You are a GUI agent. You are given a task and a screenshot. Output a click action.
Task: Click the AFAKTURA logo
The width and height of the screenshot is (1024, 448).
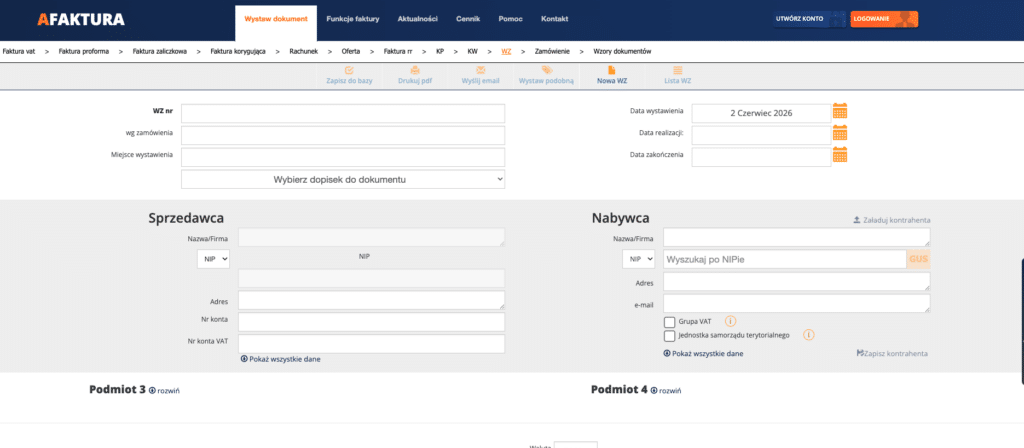coord(81,20)
